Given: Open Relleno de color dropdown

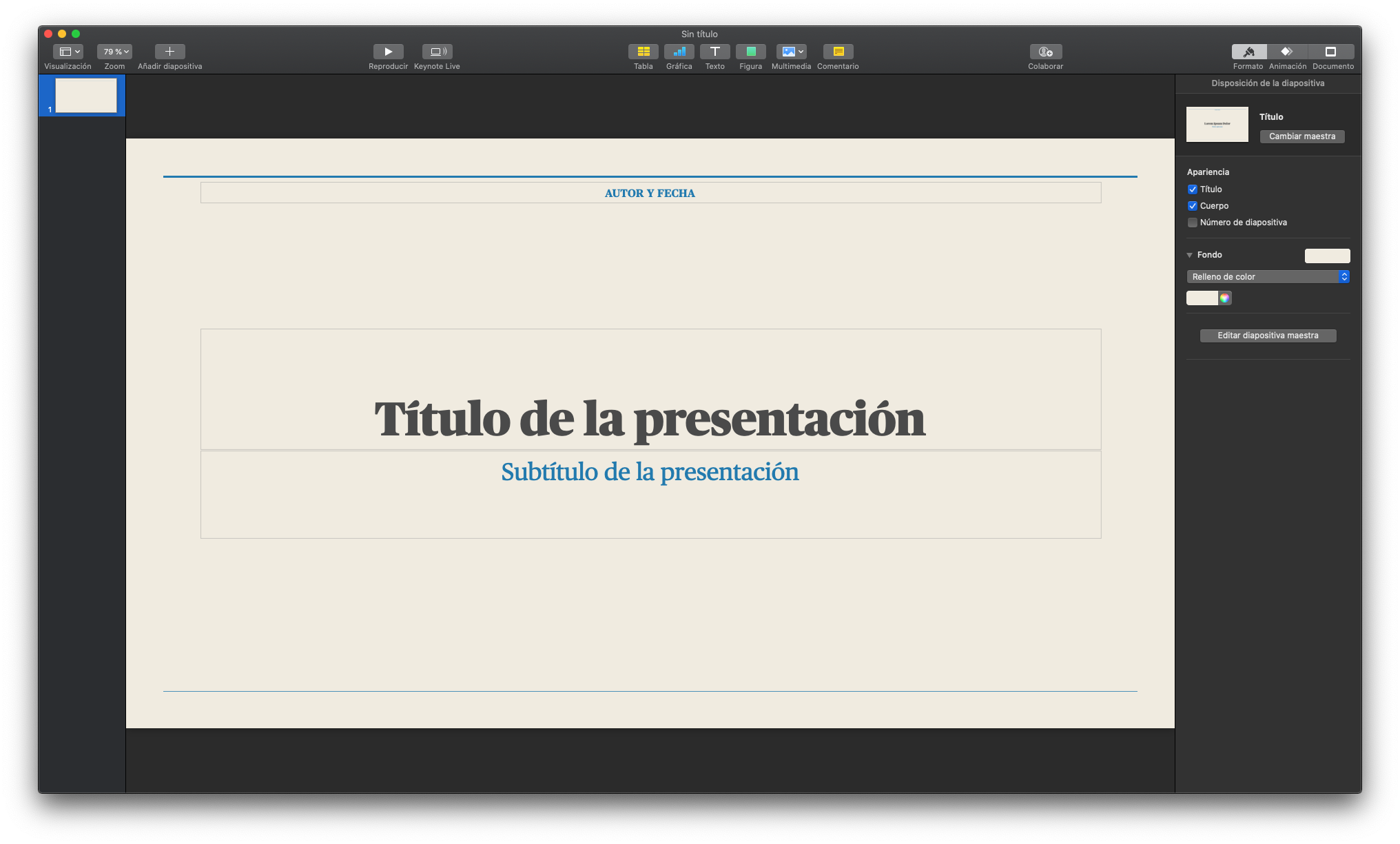Looking at the screenshot, I should click(1267, 277).
